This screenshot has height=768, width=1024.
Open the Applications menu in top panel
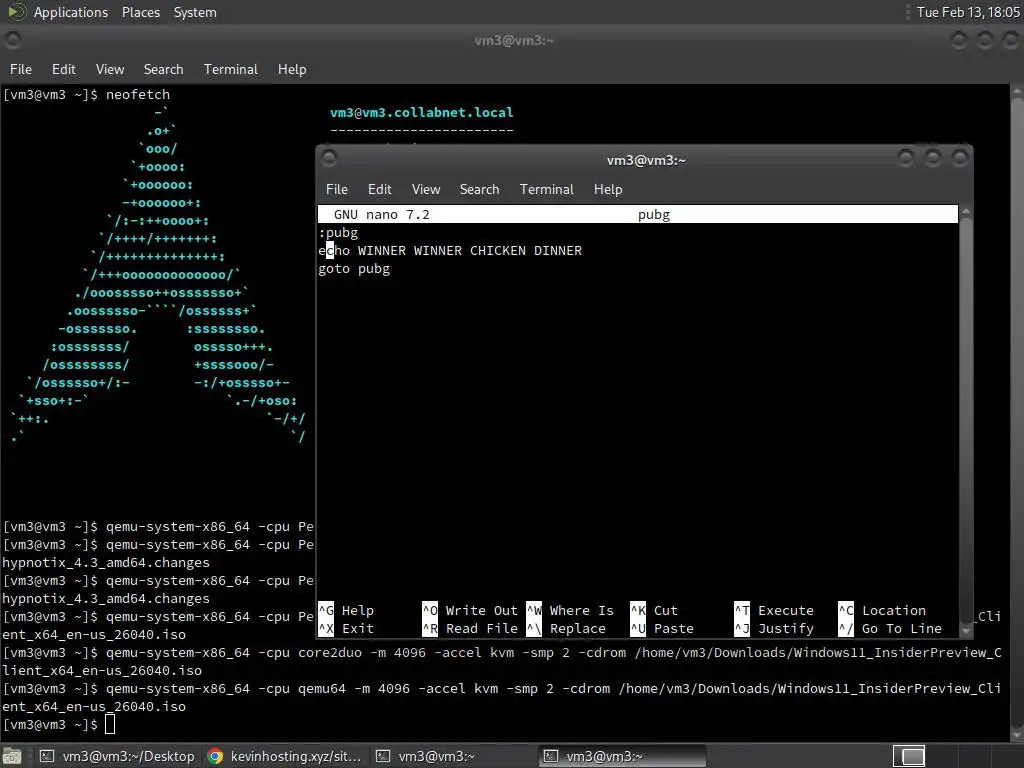[71, 12]
